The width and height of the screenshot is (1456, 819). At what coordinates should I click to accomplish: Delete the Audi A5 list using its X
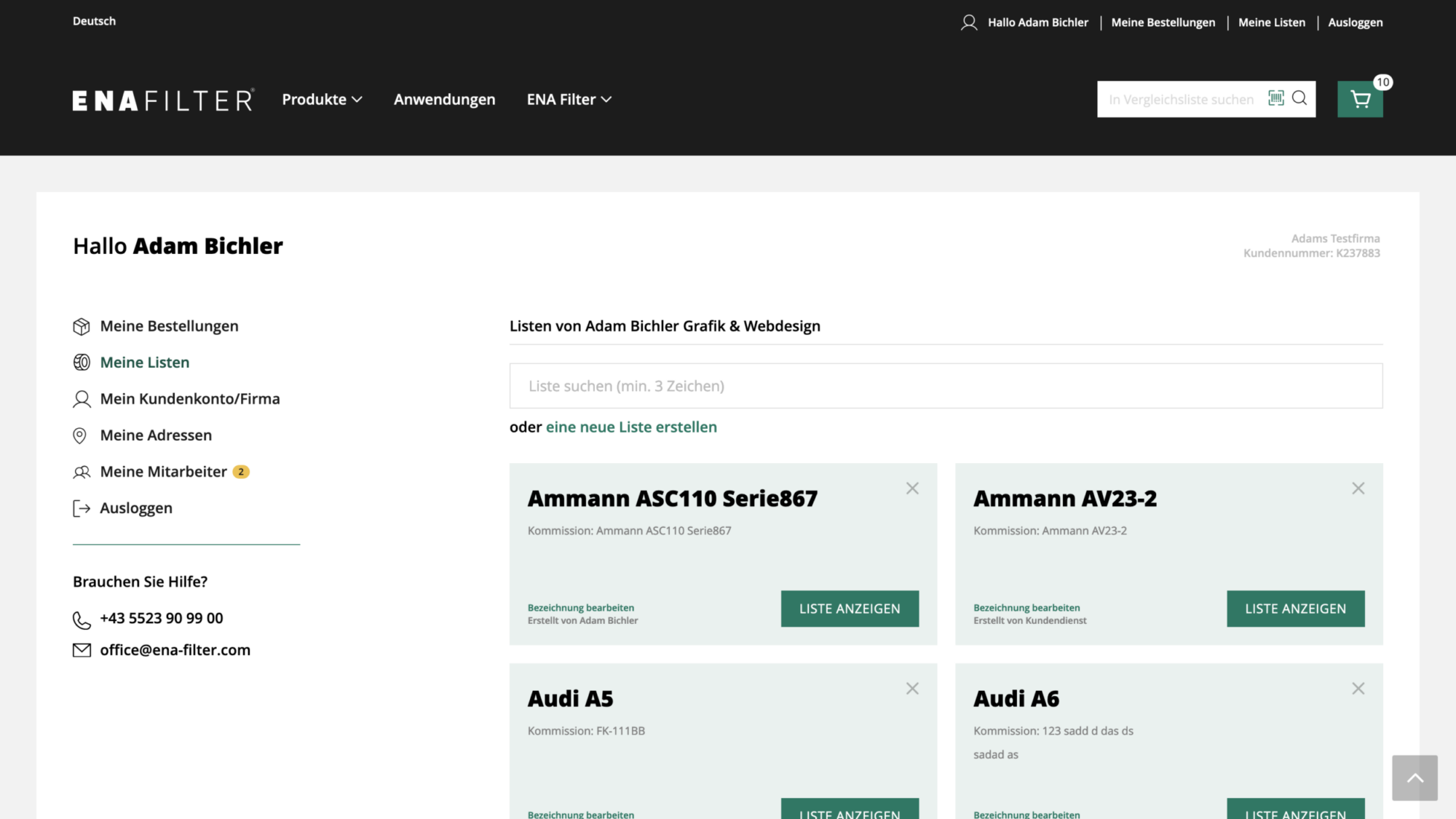point(912,688)
